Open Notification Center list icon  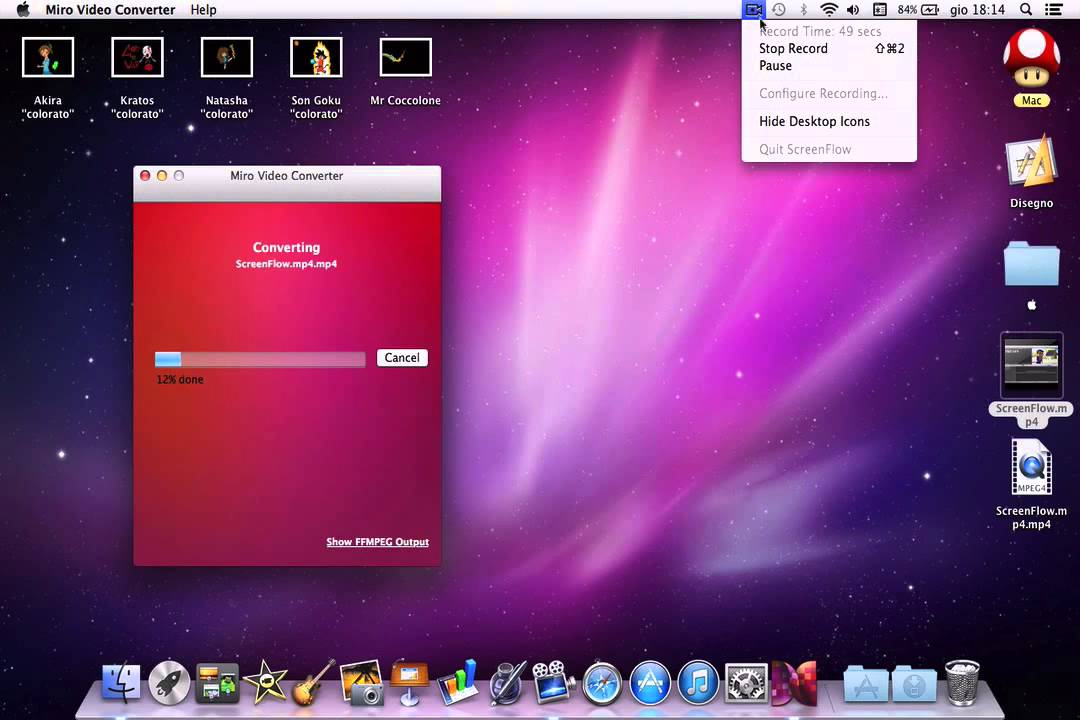pyautogui.click(x=1053, y=10)
